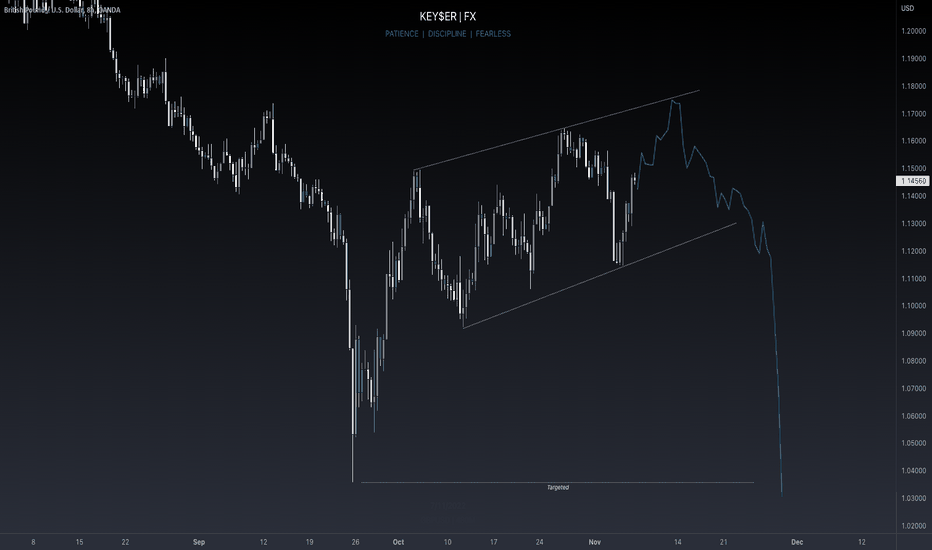
Task: Click the 15 date label on time axis
Action: pyautogui.click(x=79, y=542)
